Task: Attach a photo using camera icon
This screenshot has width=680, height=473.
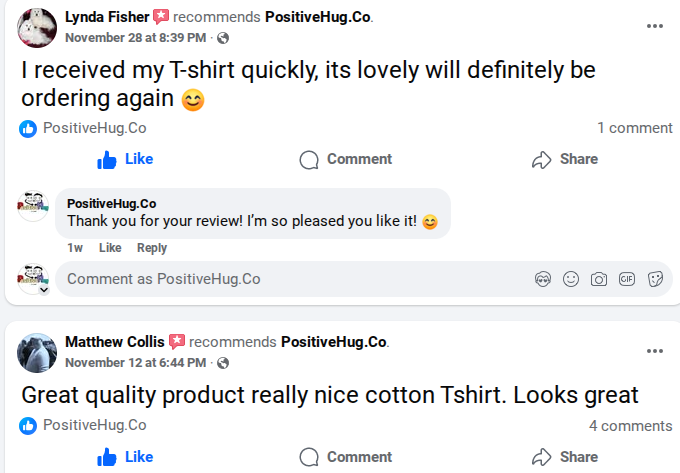Action: click(599, 279)
